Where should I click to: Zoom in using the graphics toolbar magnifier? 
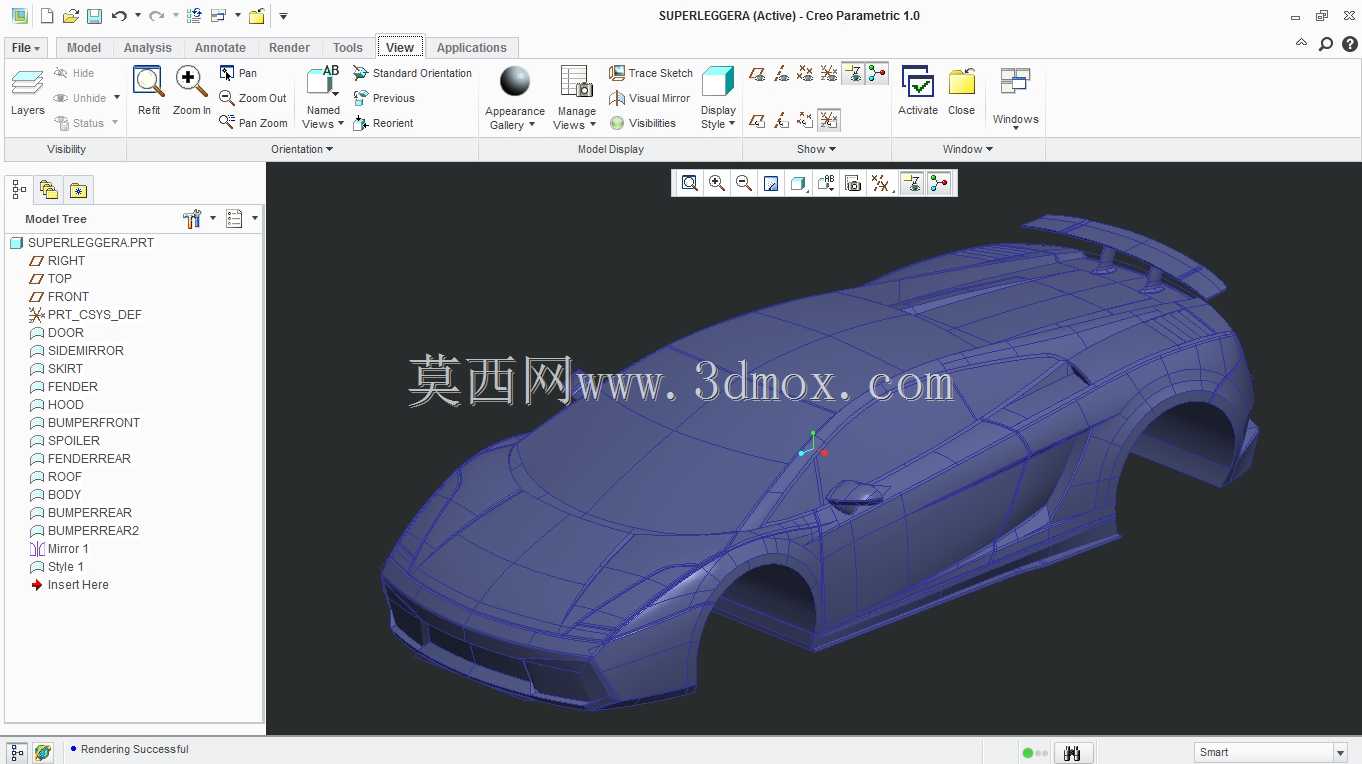717,183
